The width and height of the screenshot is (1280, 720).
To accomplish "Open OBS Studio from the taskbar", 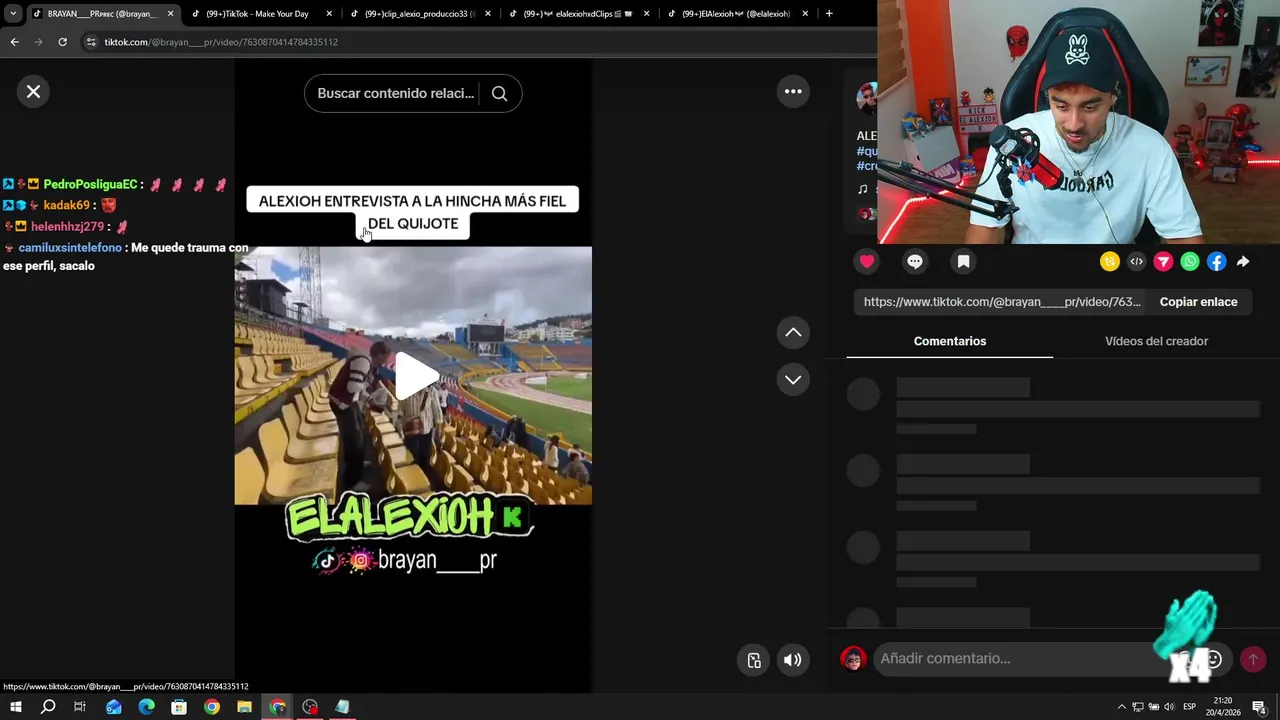I will [310, 707].
